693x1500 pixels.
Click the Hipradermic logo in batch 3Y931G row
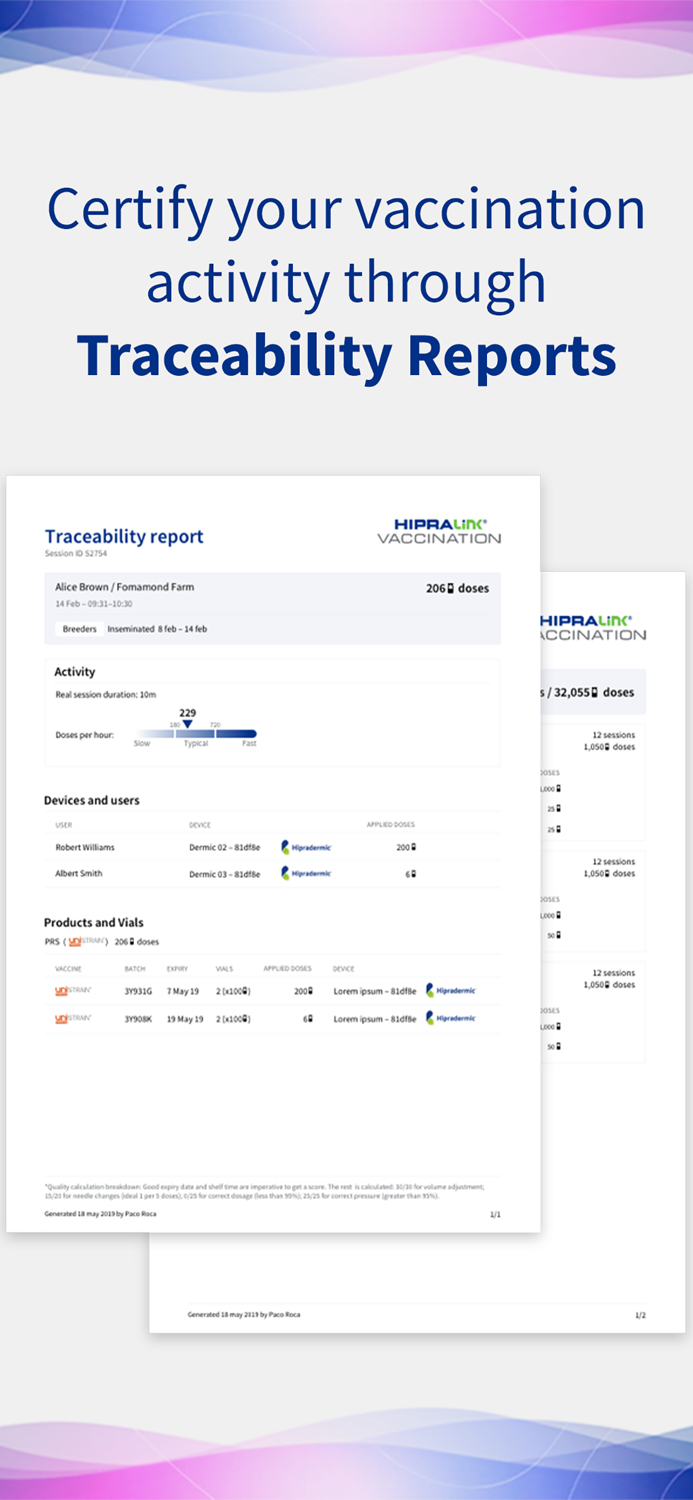pyautogui.click(x=451, y=991)
